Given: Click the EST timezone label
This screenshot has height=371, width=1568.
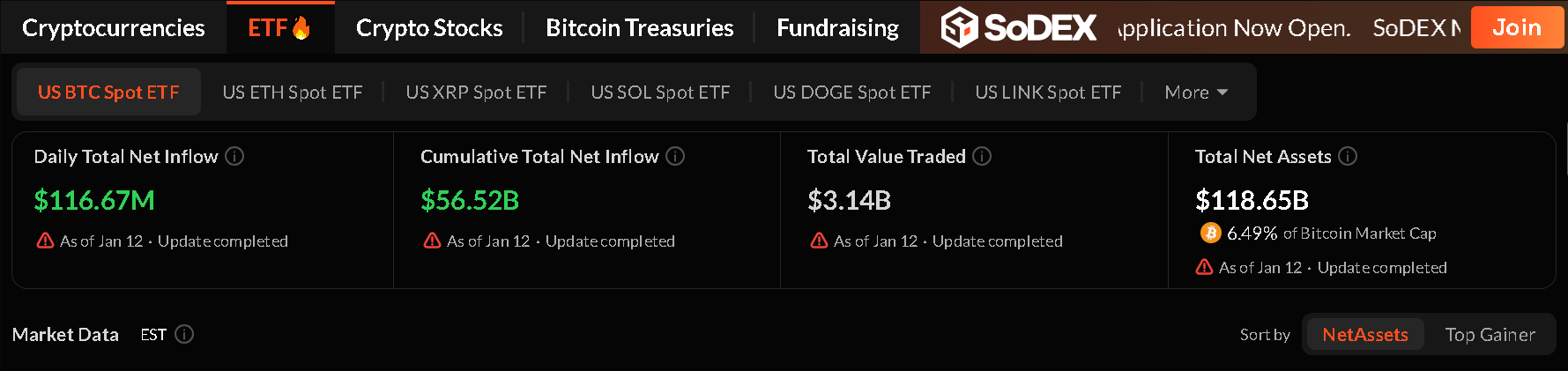Looking at the screenshot, I should (x=153, y=335).
